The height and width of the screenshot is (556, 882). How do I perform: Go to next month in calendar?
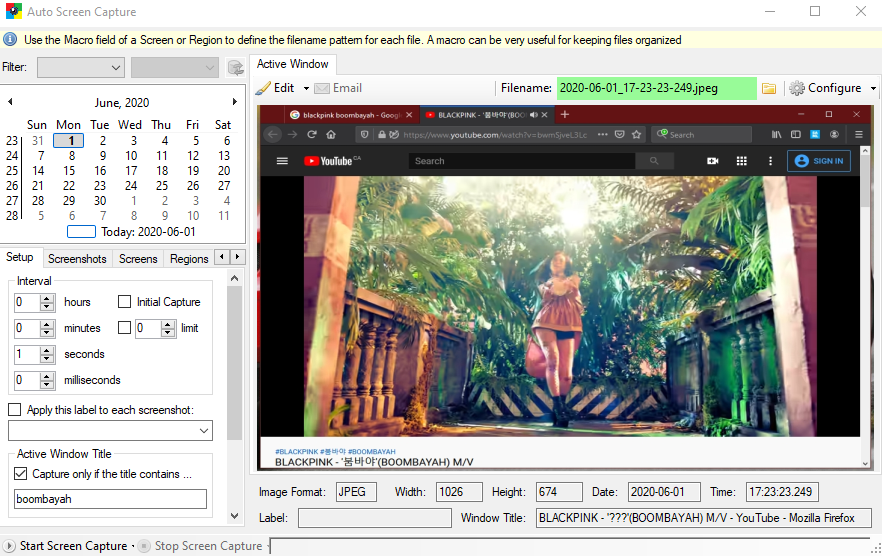(235, 102)
